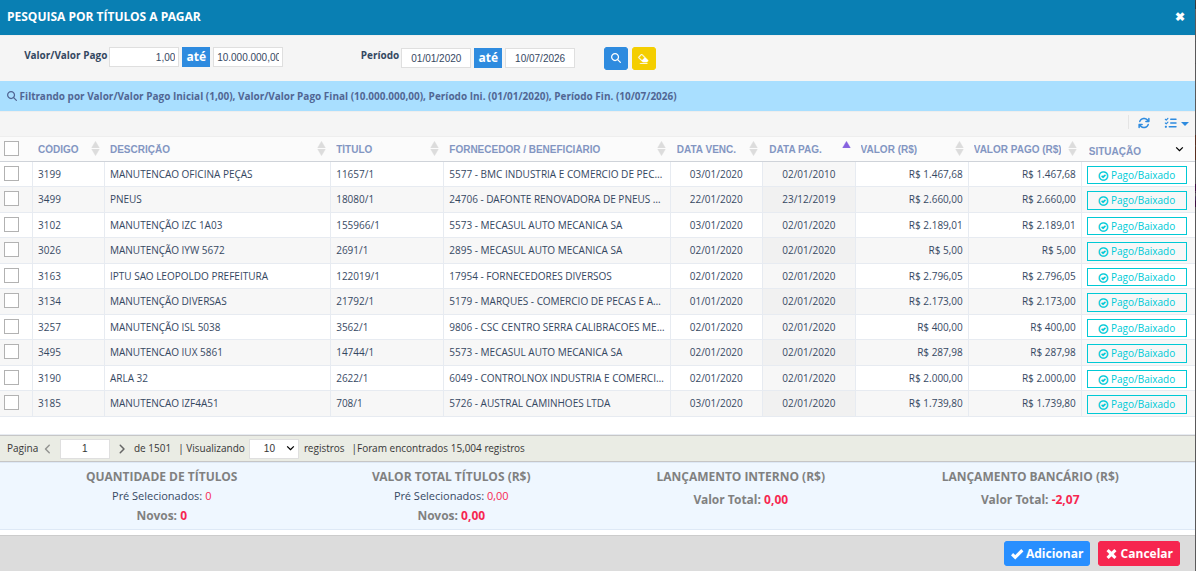Image resolution: width=1196 pixels, height=571 pixels.
Task: Go to next page arrow
Action: pos(122,448)
